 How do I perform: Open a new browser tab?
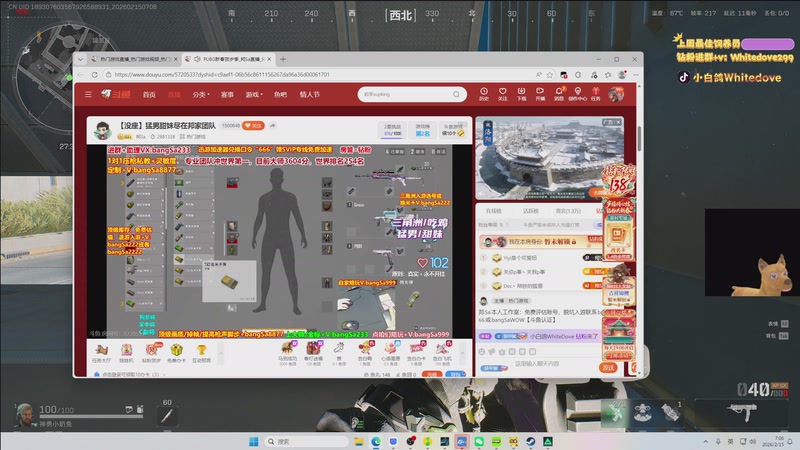point(283,59)
